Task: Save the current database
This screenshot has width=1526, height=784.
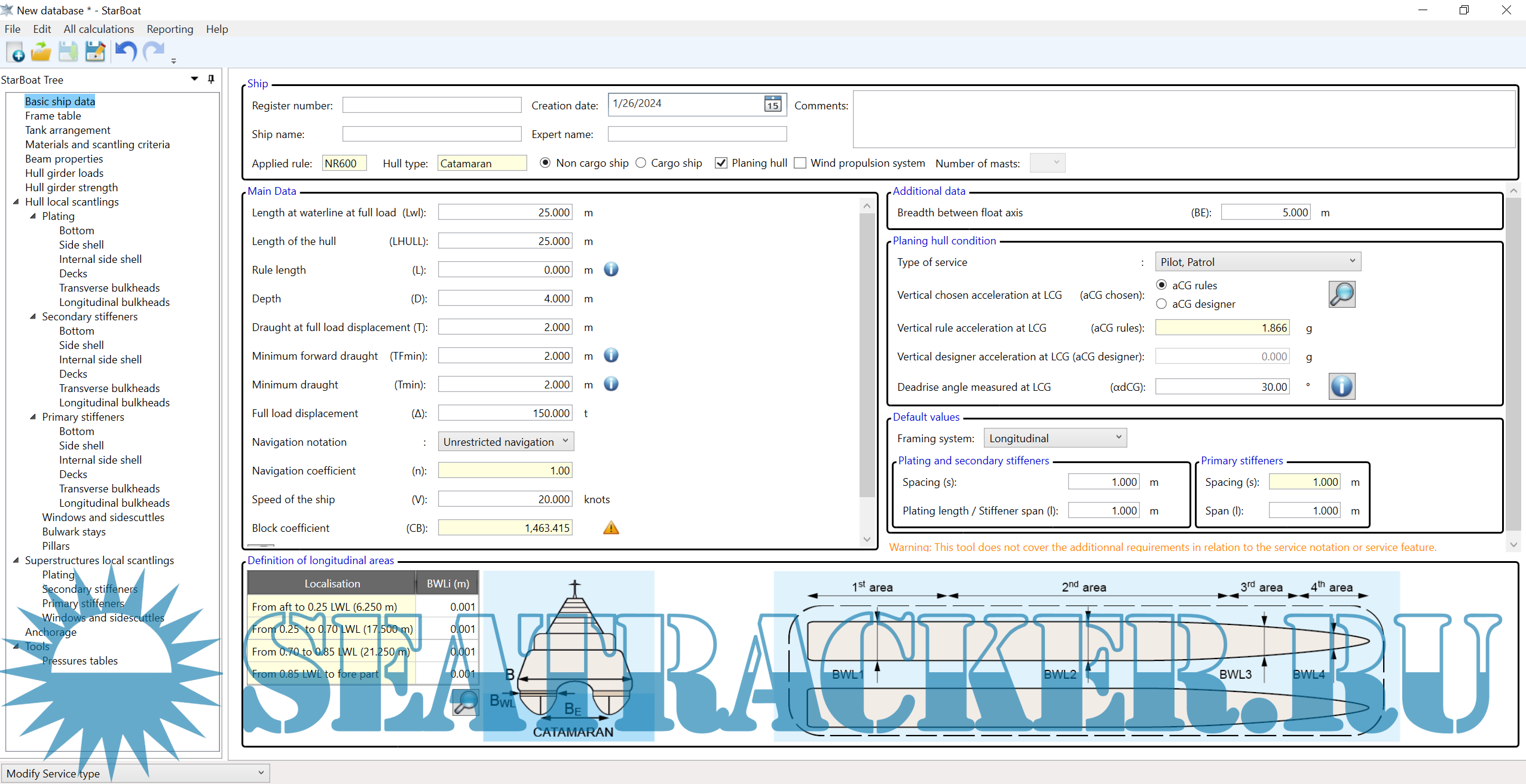Action: 67,52
